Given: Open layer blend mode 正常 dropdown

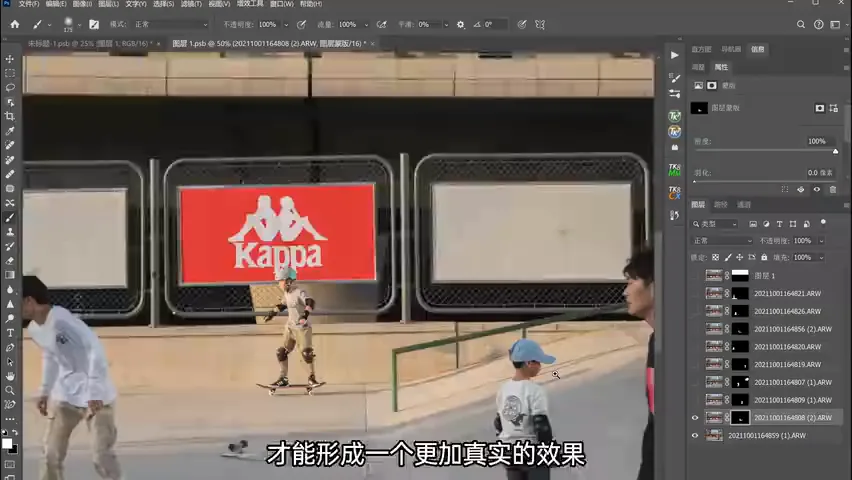Looking at the screenshot, I should (x=722, y=240).
